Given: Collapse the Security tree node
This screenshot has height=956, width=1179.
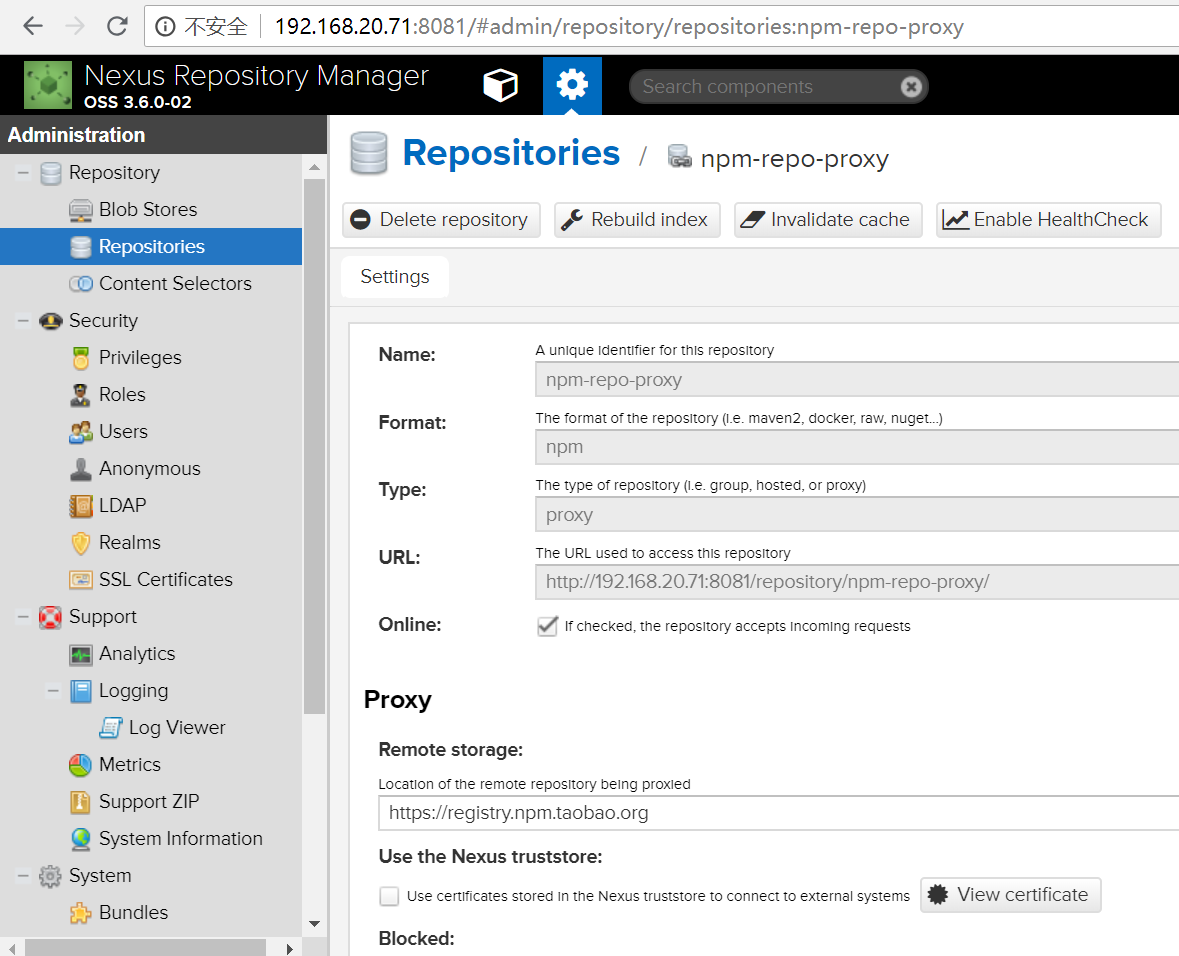Looking at the screenshot, I should point(23,321).
